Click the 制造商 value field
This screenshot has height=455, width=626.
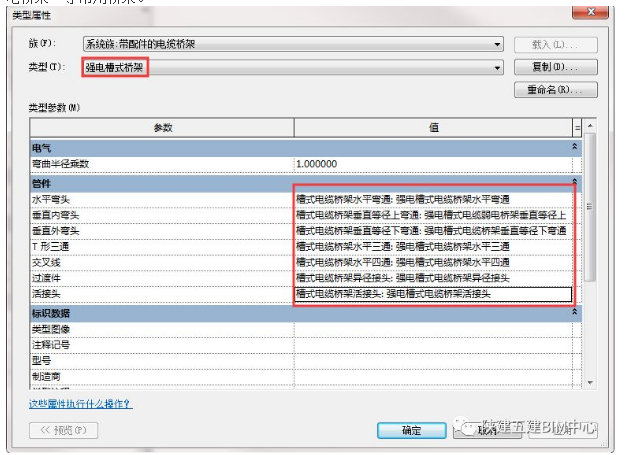click(433, 377)
